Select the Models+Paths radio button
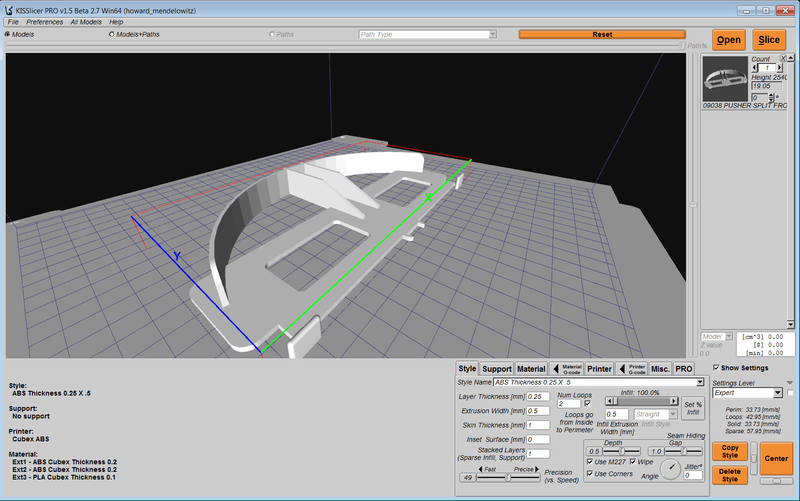800x501 pixels. (111, 34)
